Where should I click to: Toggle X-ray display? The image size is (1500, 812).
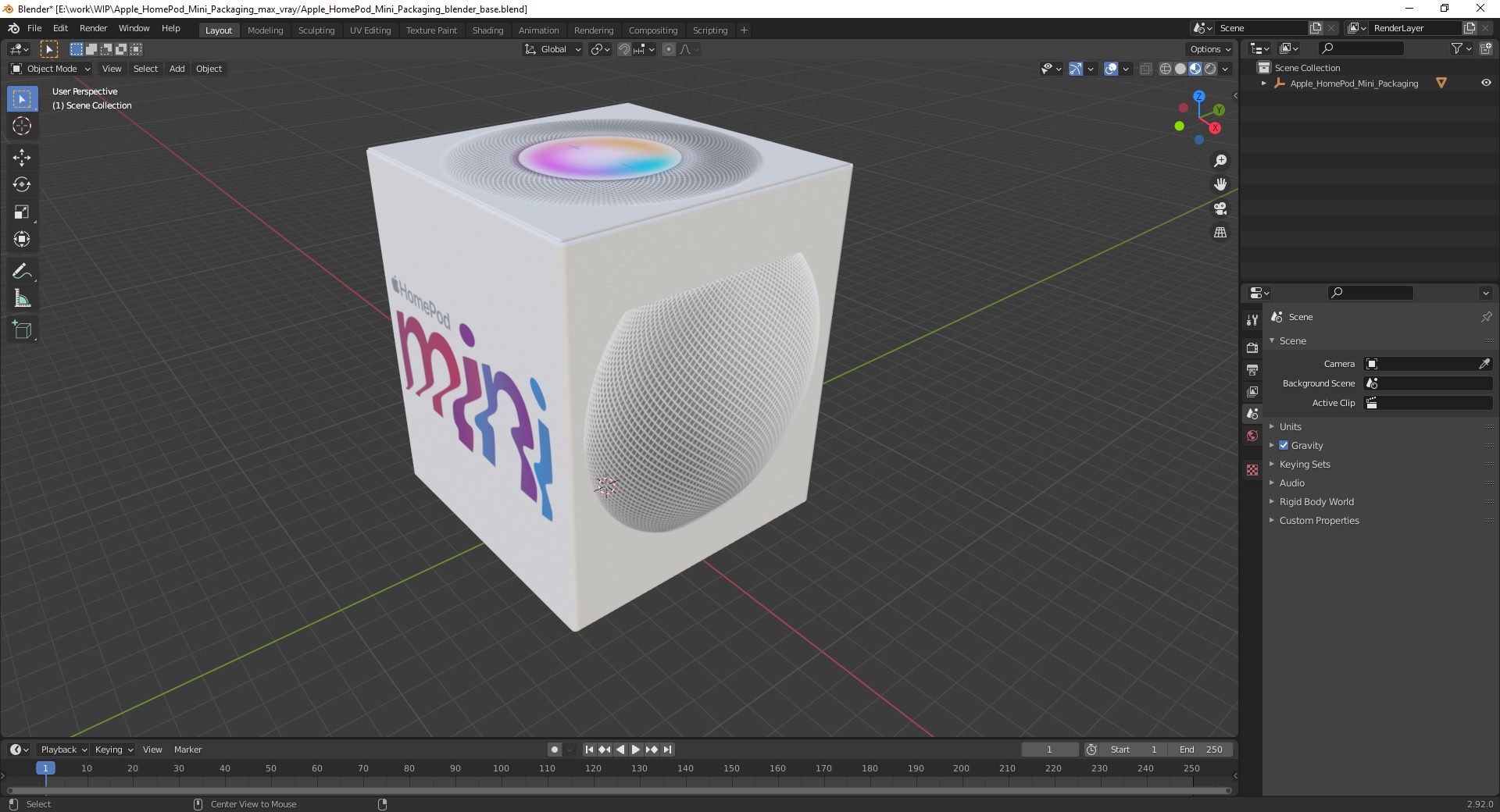click(x=1145, y=69)
